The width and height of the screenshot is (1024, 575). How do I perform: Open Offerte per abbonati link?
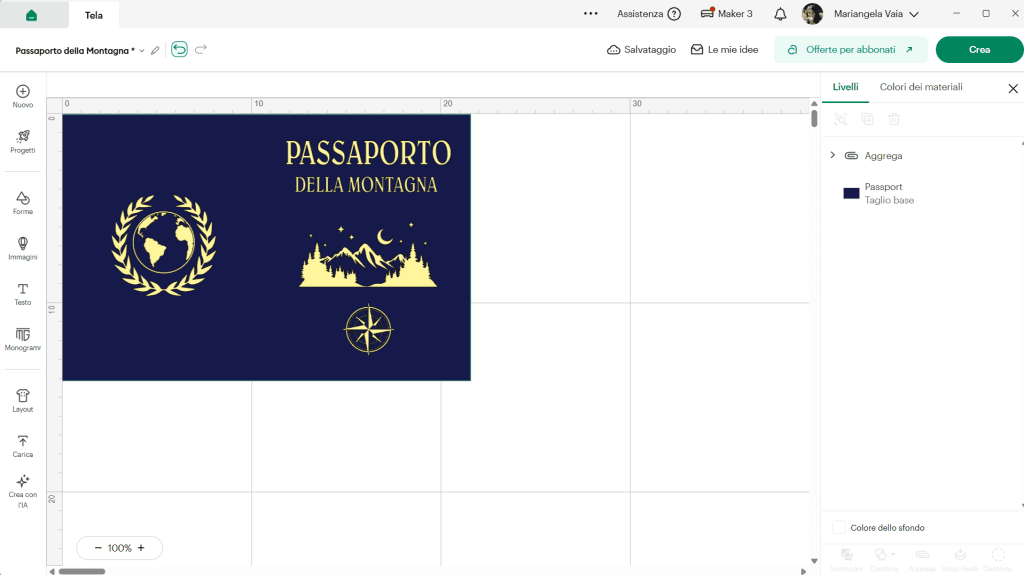tap(850, 50)
